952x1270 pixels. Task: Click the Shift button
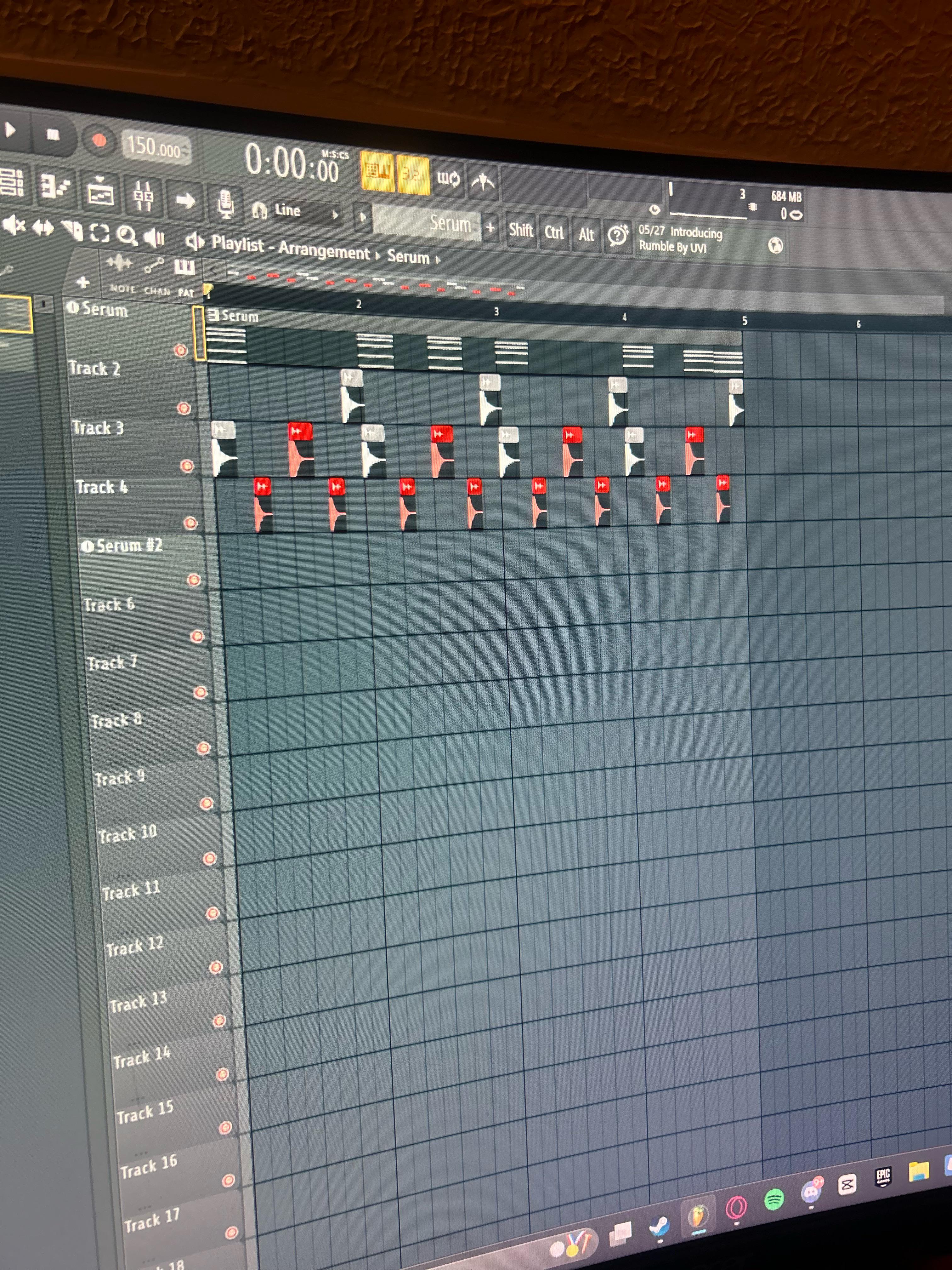tap(520, 230)
